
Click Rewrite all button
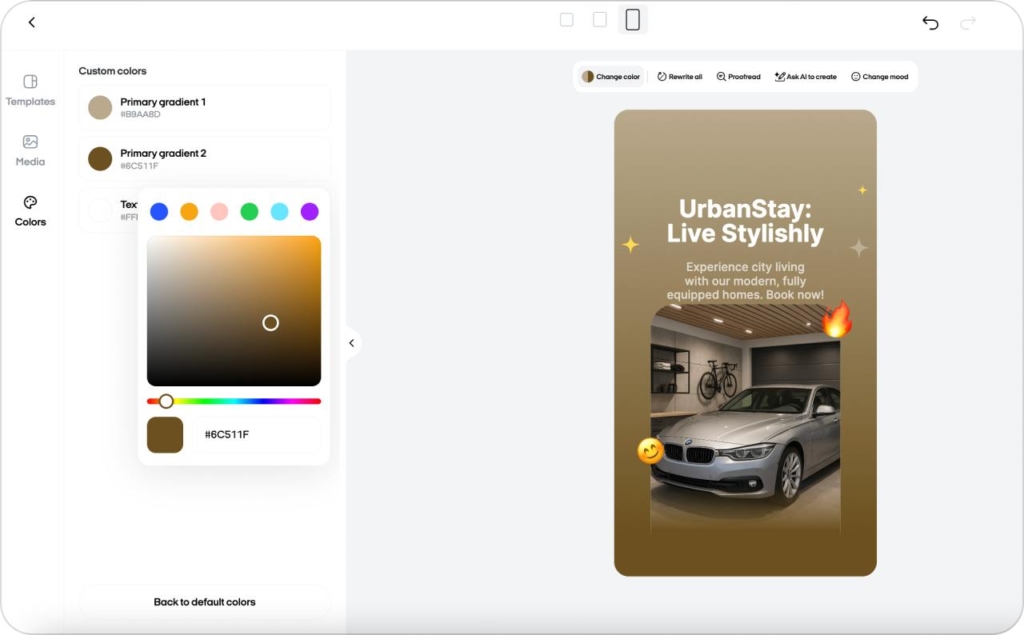(679, 77)
